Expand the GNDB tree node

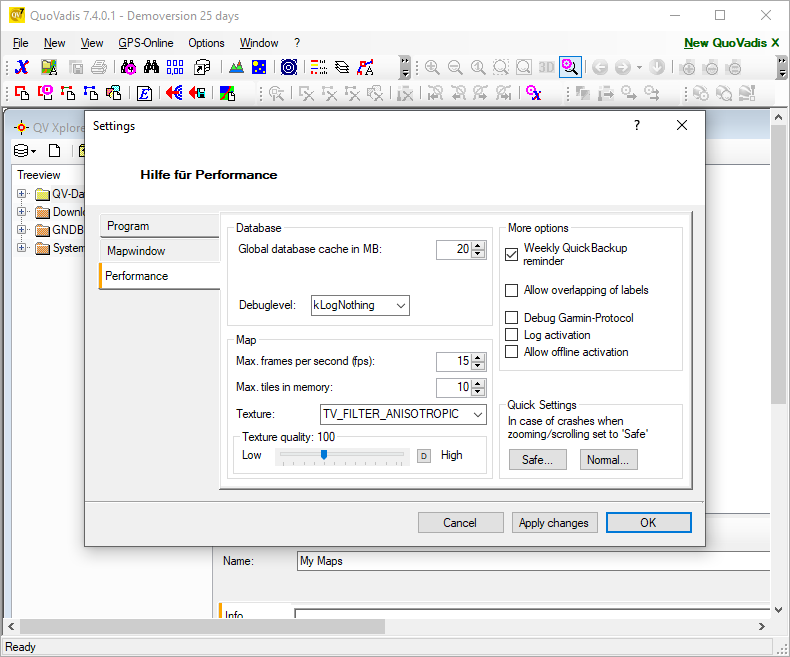pos(22,230)
